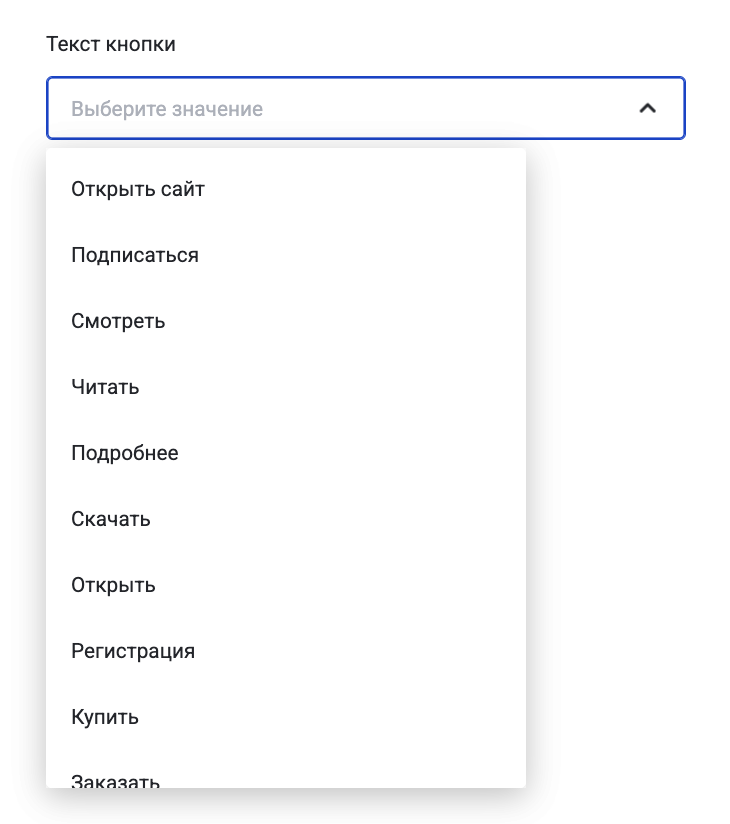Pick the "Скачать" option
This screenshot has width=730, height=824.
[x=111, y=519]
